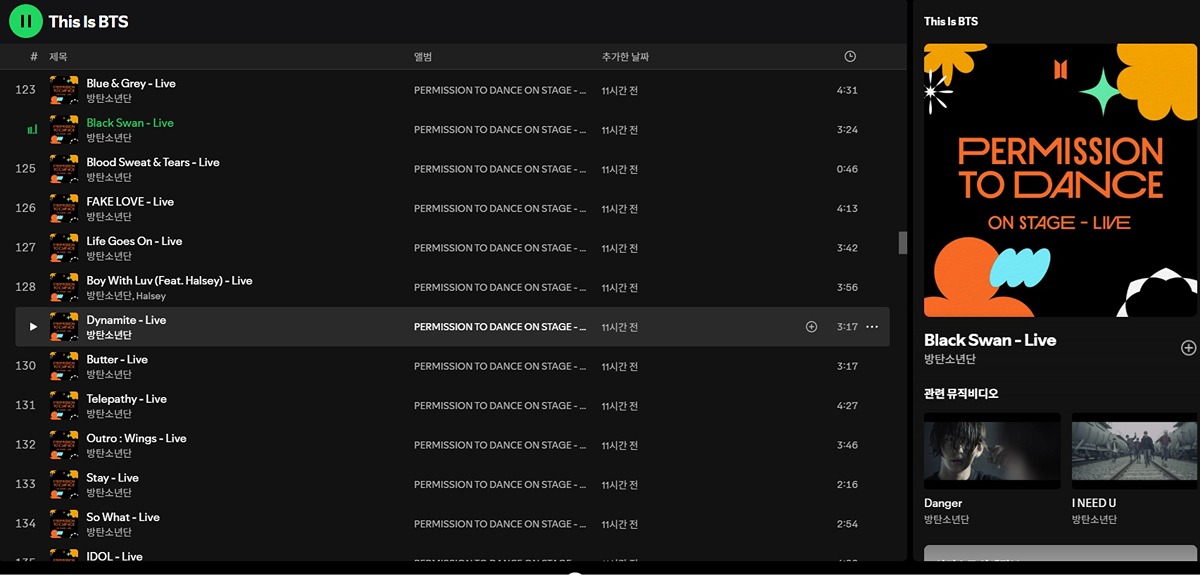
Task: Open more options for Dynamite - Live
Action: [x=872, y=327]
